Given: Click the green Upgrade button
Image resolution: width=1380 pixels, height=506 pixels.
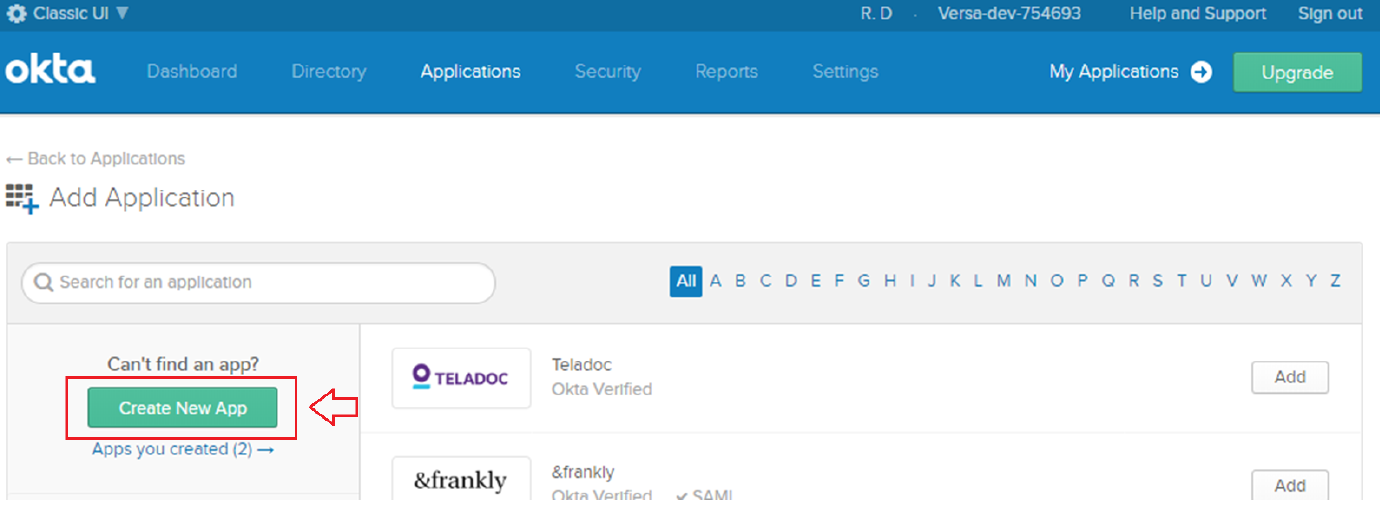Looking at the screenshot, I should click(x=1297, y=72).
